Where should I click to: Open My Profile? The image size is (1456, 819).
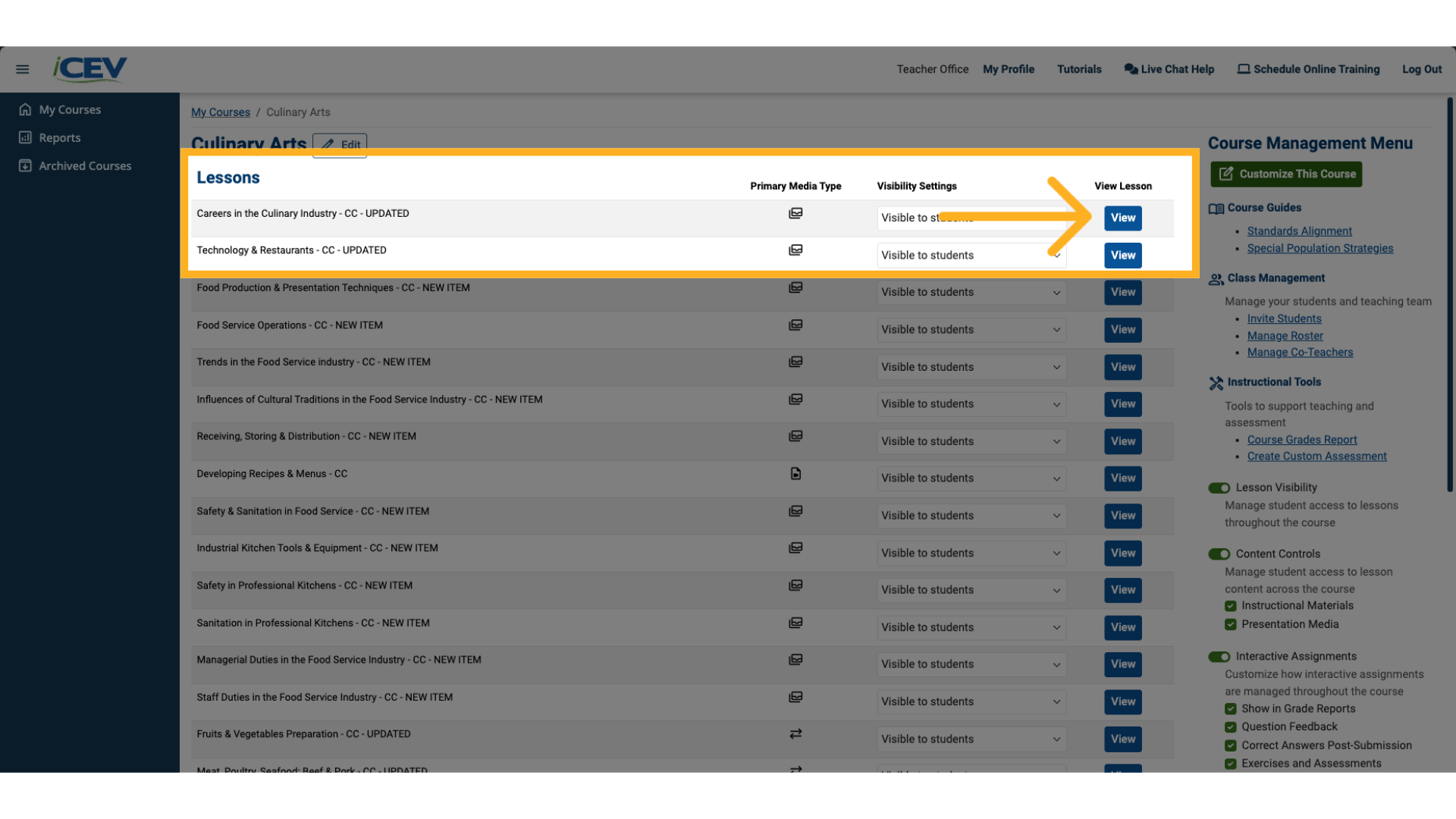1009,69
